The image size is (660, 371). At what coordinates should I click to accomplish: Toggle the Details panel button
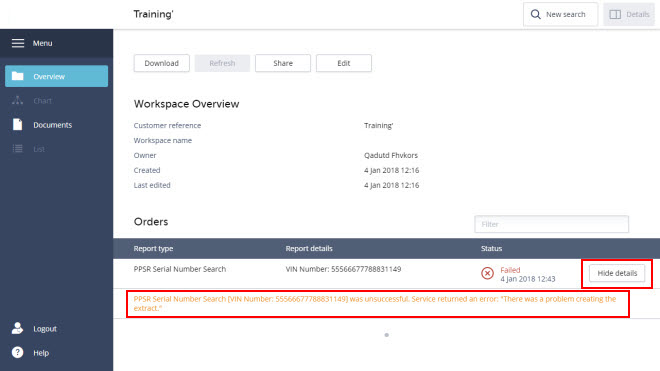pos(629,14)
